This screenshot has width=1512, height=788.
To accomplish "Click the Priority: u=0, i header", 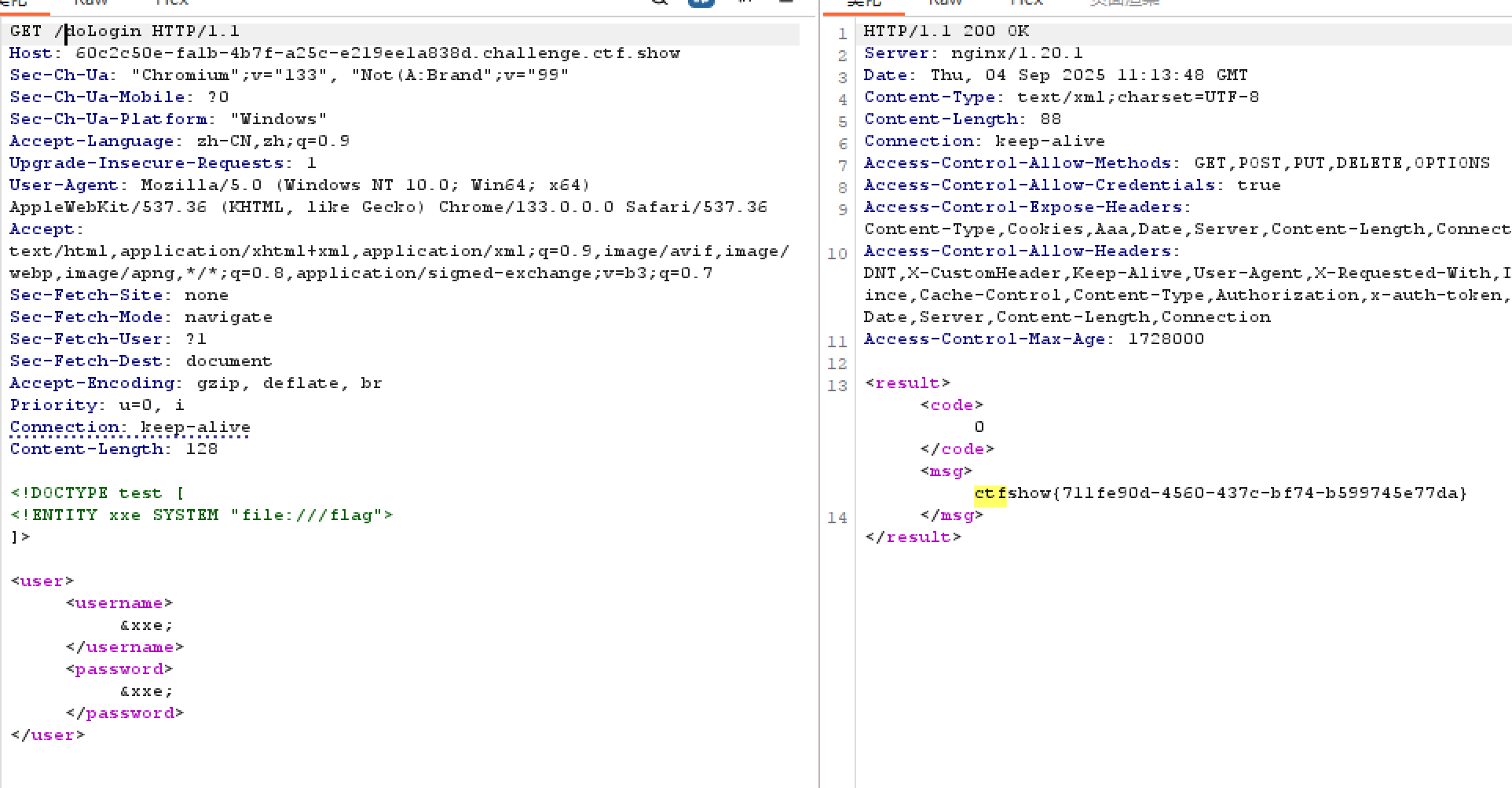I will click(97, 405).
